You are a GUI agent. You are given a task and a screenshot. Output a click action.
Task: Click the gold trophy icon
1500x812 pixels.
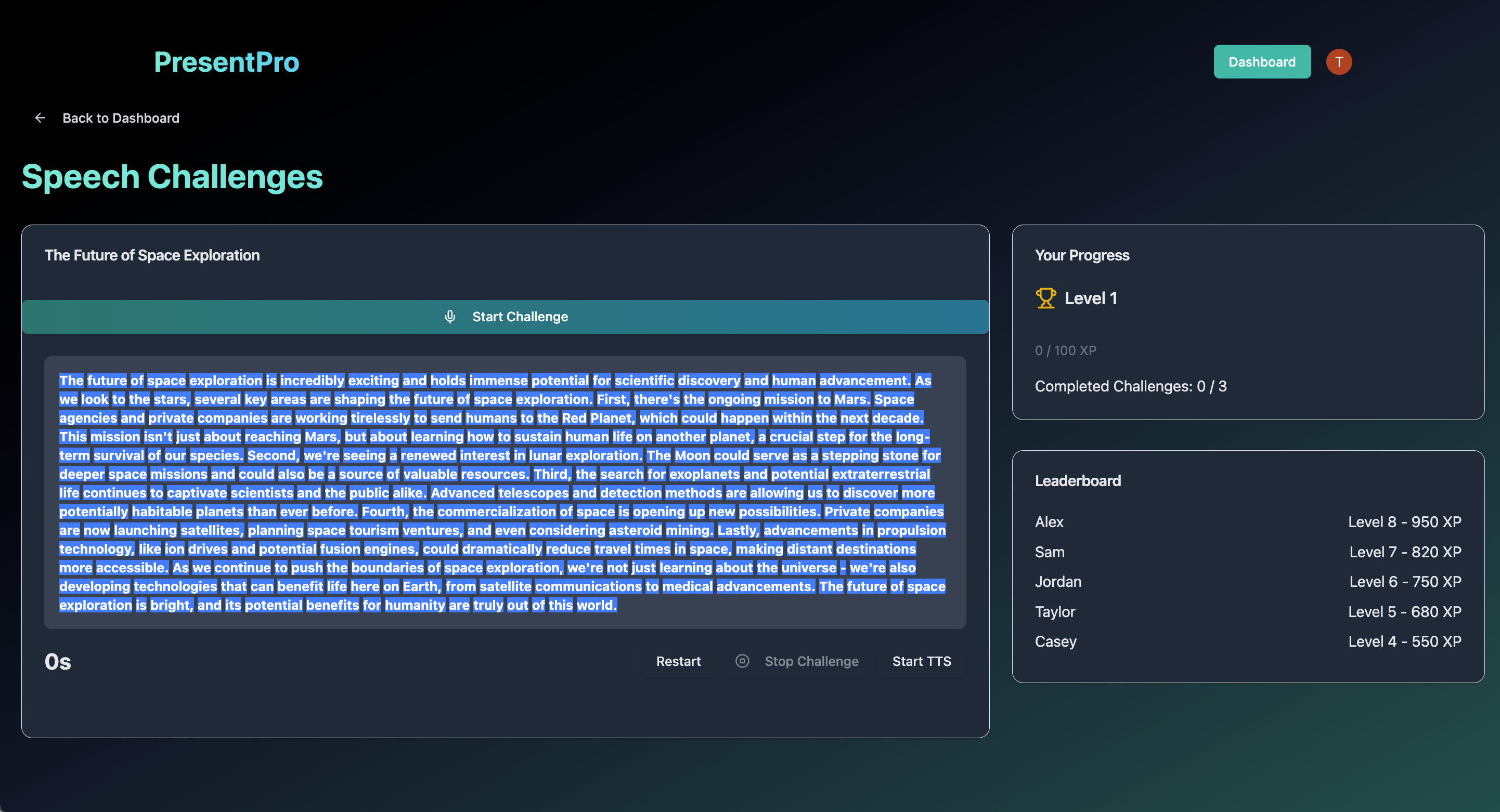tap(1046, 298)
